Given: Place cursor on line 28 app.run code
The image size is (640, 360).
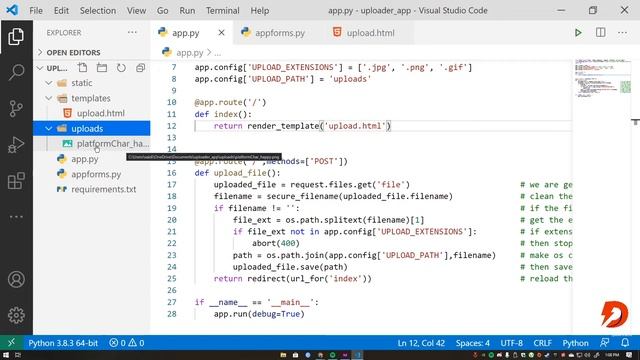Looking at the screenshot, I should 259,314.
